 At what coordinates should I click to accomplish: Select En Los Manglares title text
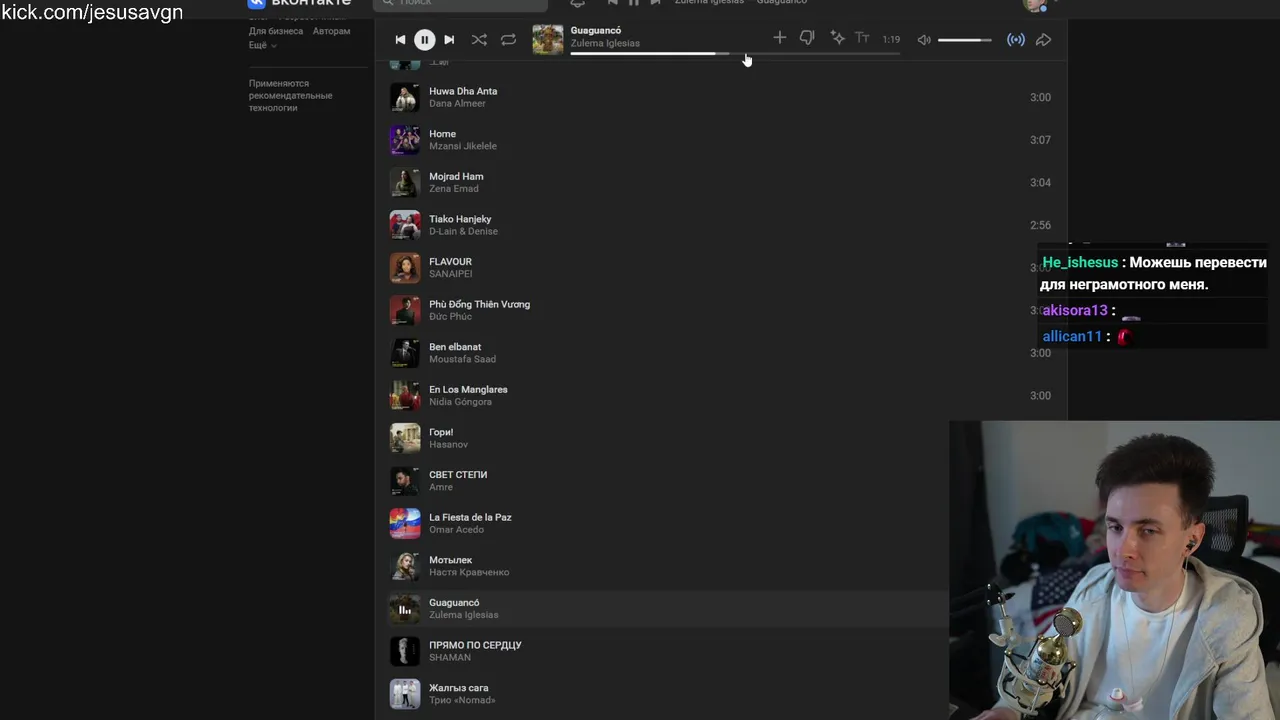pos(468,389)
